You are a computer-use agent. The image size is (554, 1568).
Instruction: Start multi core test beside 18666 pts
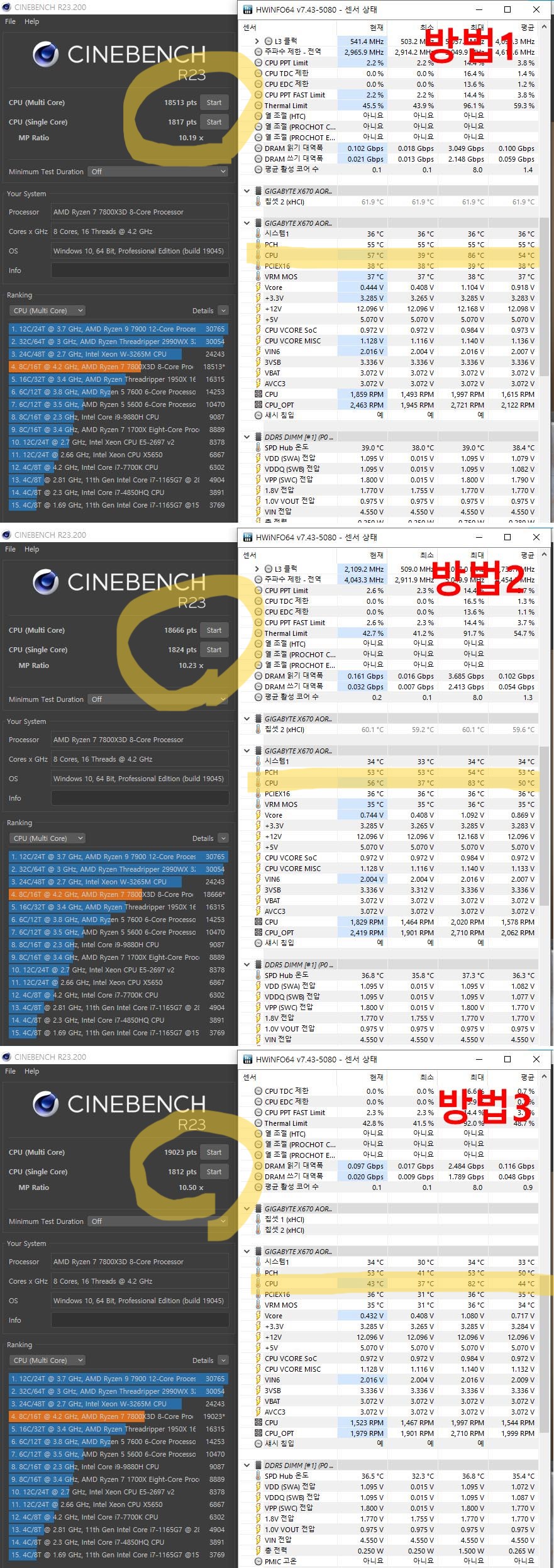(214, 630)
